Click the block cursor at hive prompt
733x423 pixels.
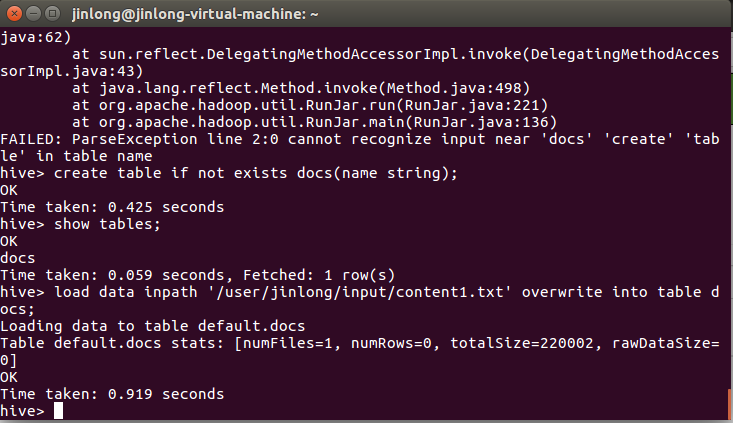[x=59, y=411]
